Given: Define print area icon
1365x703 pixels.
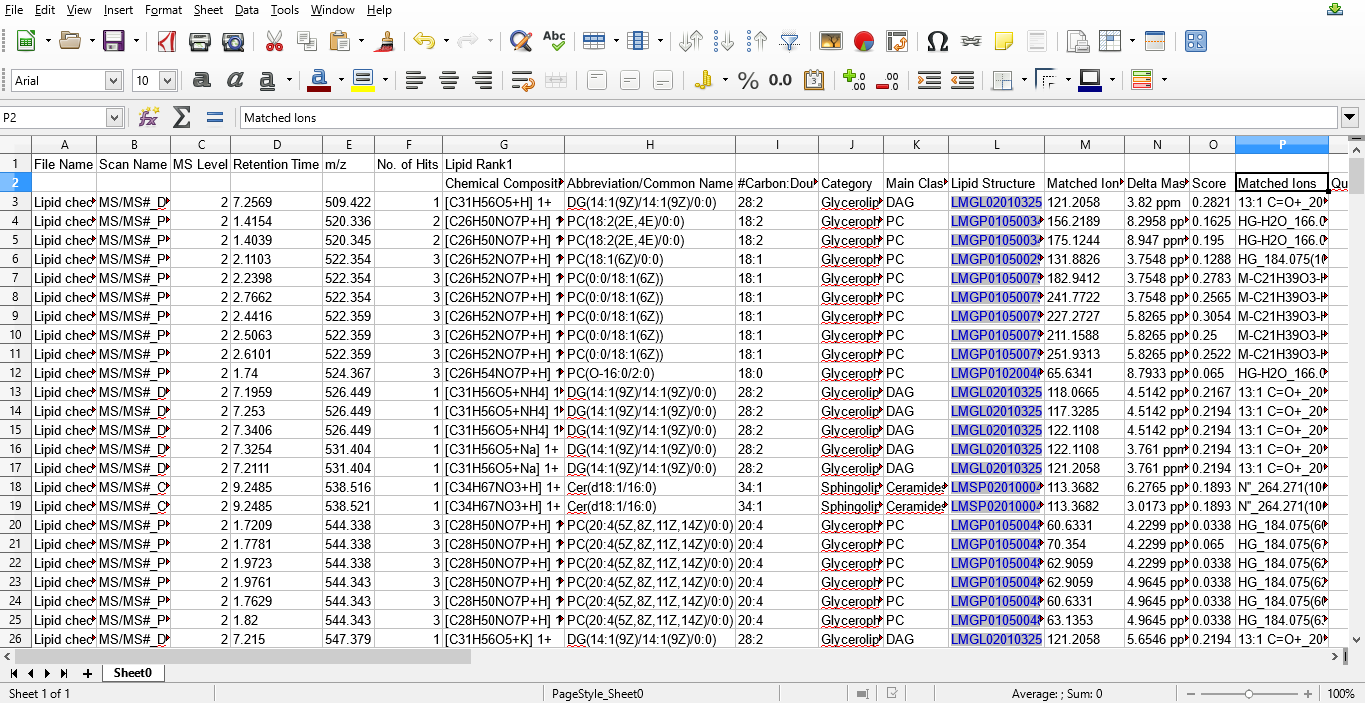Looking at the screenshot, I should 1078,41.
